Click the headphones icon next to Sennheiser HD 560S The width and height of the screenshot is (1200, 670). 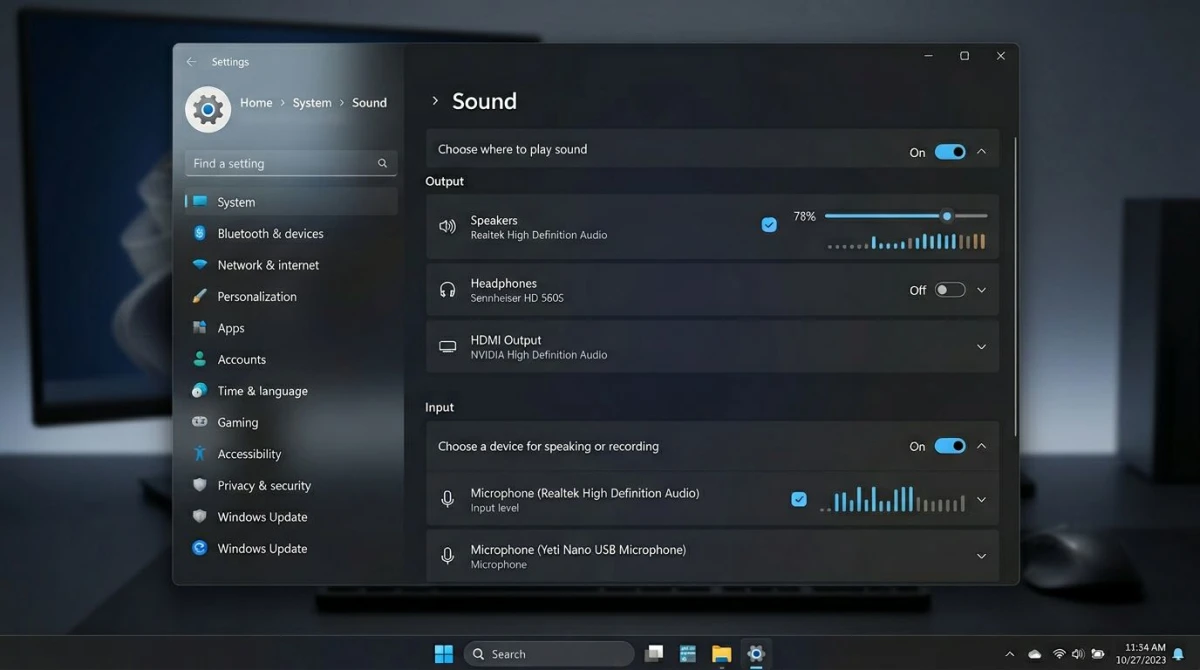coord(447,290)
